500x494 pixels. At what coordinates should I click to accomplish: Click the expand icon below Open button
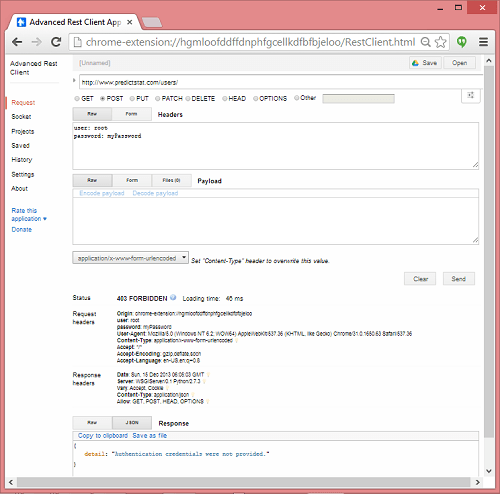470,95
